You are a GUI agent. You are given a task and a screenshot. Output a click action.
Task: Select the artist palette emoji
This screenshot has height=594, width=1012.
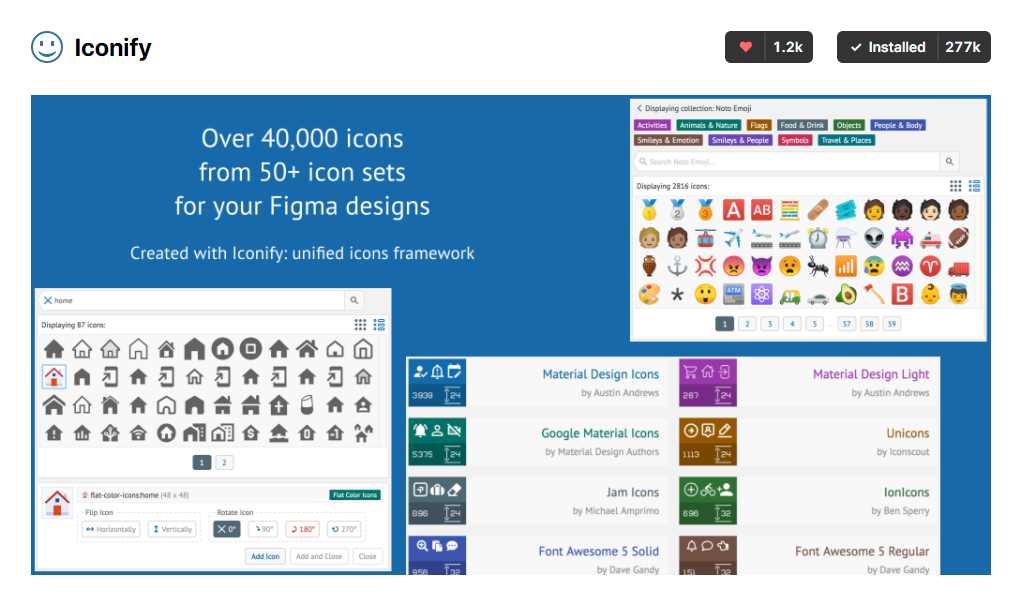pyautogui.click(x=649, y=295)
